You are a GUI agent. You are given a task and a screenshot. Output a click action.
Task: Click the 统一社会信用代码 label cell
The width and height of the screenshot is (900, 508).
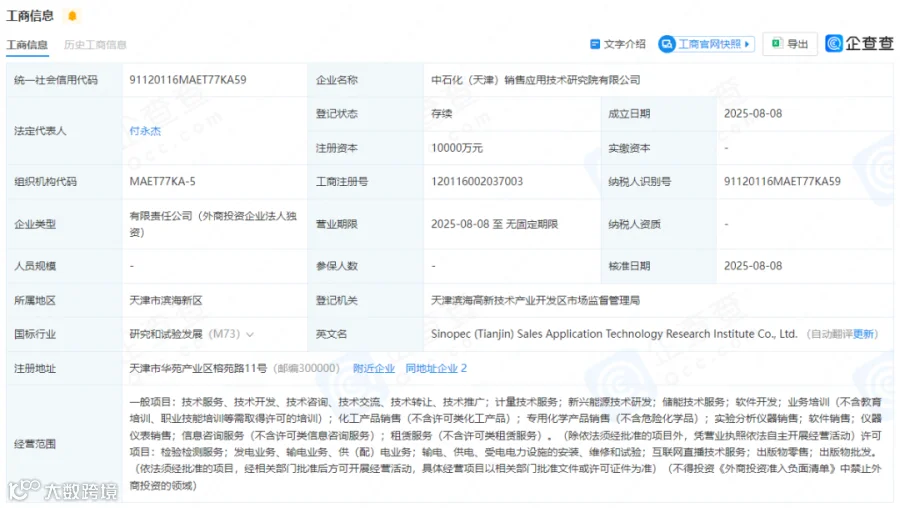pyautogui.click(x=64, y=80)
